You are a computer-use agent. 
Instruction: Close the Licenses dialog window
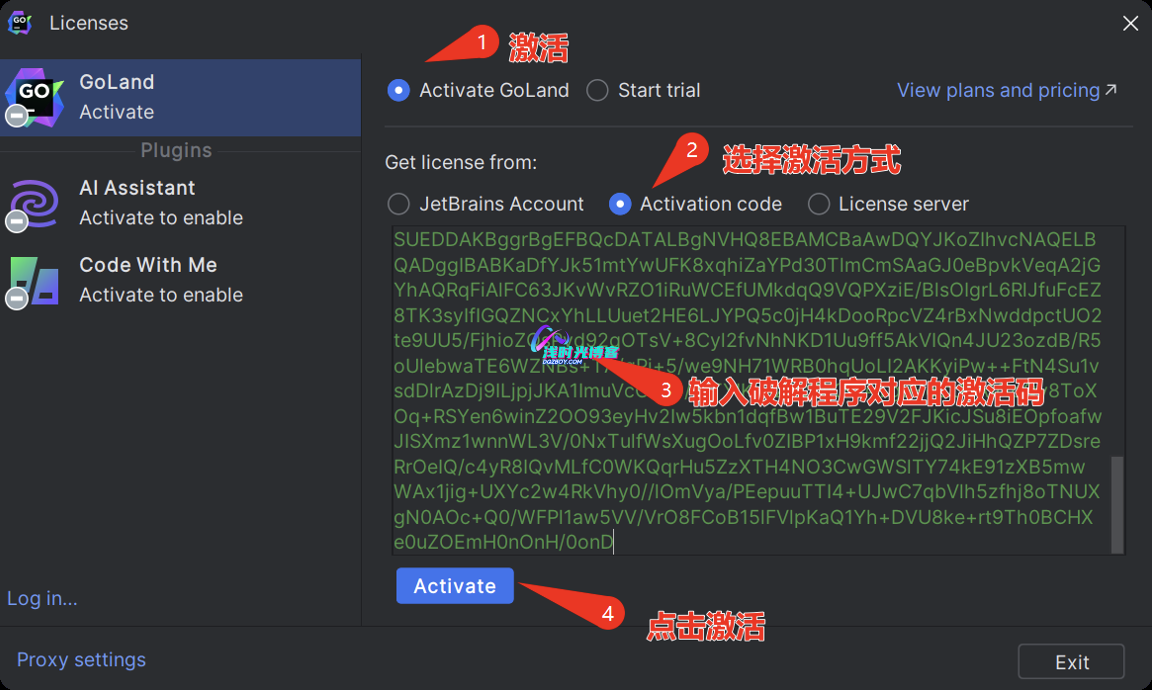[1130, 23]
